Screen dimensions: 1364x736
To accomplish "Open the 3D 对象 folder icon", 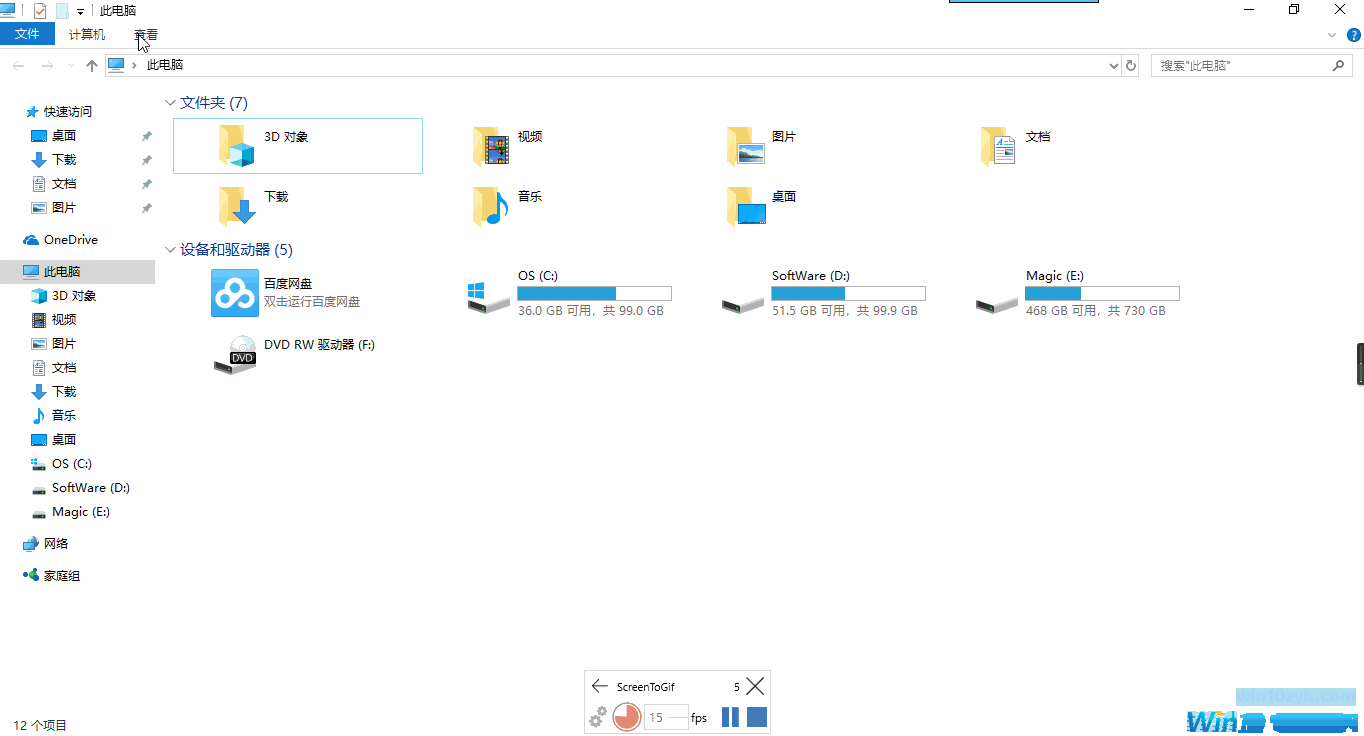I will coord(238,146).
